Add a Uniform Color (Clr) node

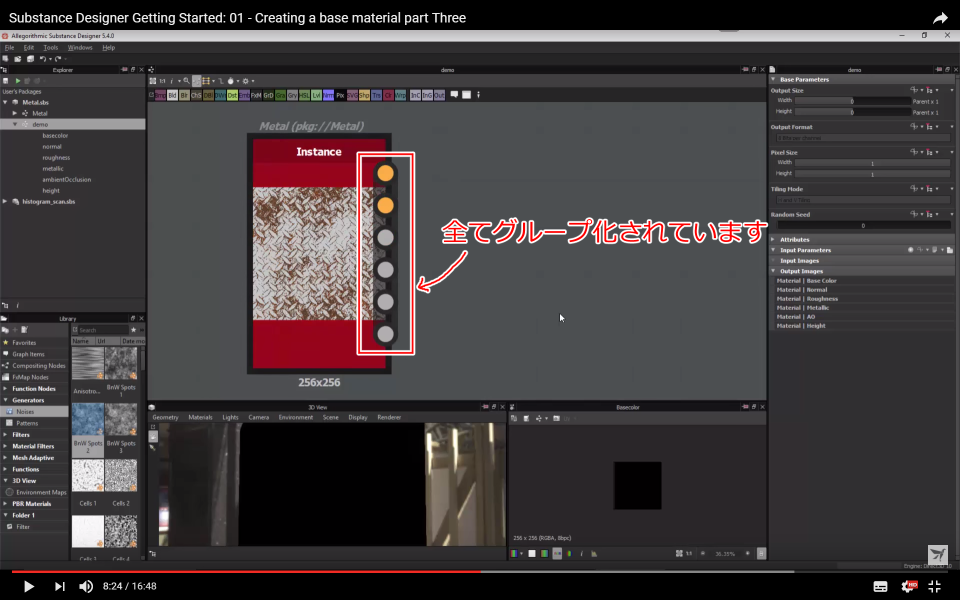(x=388, y=96)
